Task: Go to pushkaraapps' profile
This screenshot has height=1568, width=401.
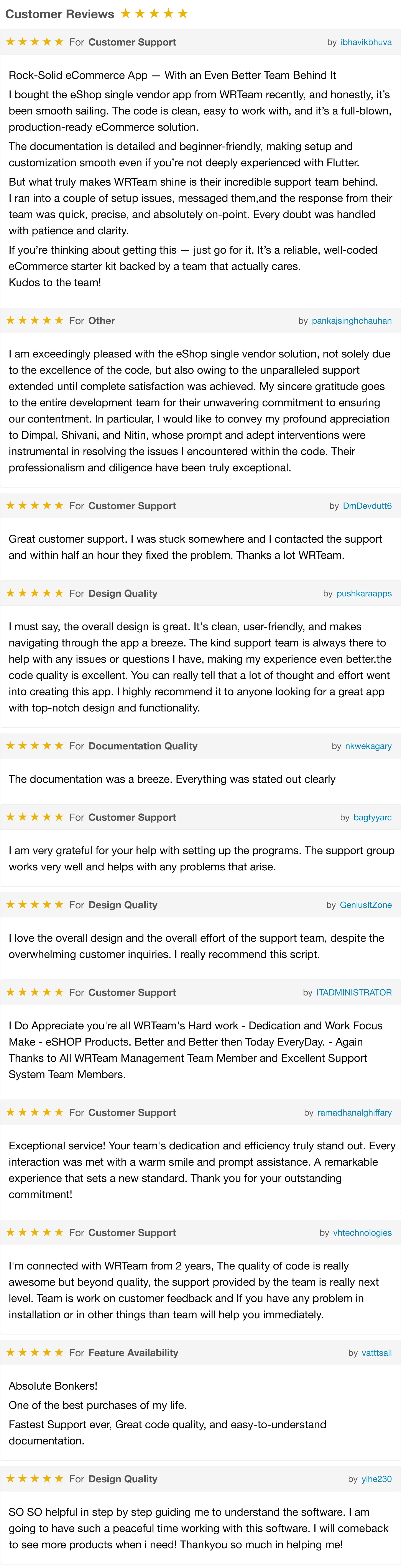Action: pyautogui.click(x=364, y=594)
